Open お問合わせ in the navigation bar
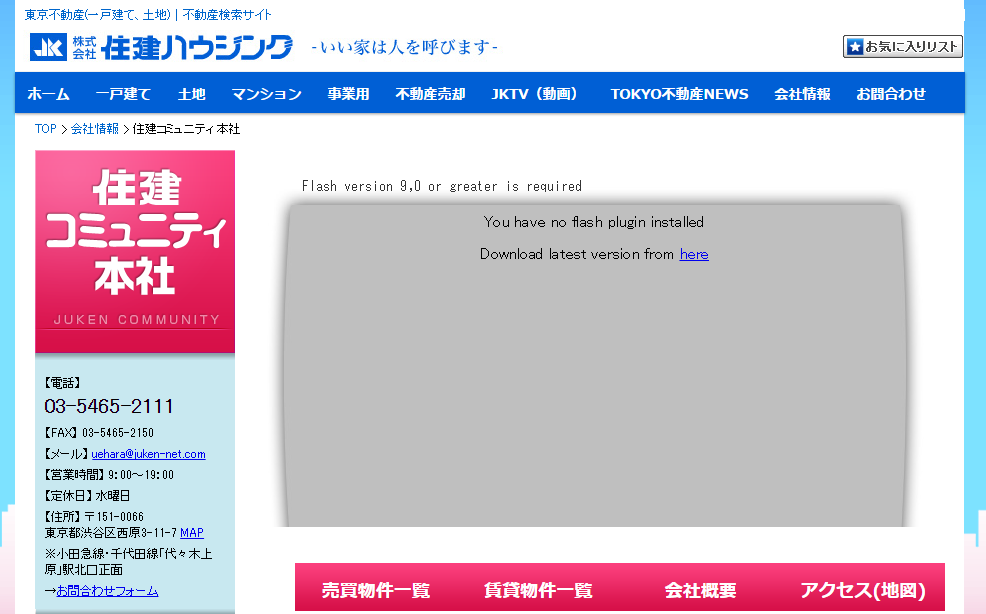 (x=890, y=94)
